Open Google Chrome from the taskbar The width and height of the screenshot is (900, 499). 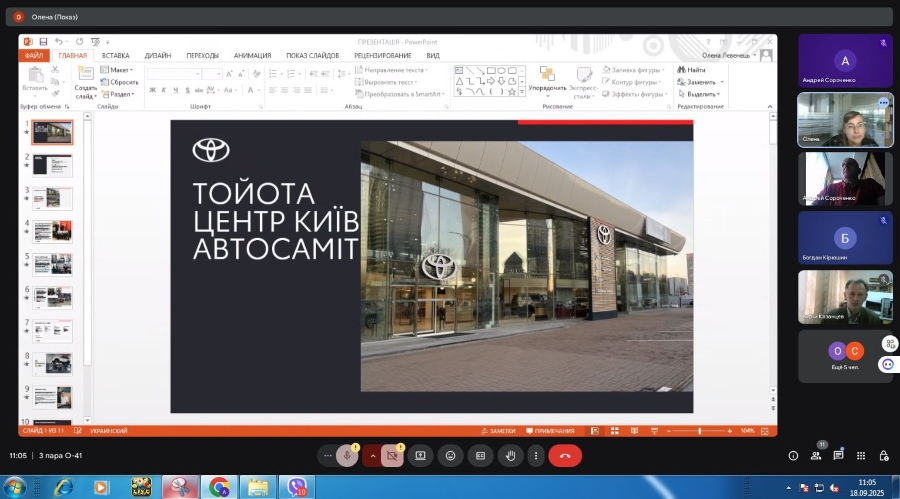tap(219, 486)
